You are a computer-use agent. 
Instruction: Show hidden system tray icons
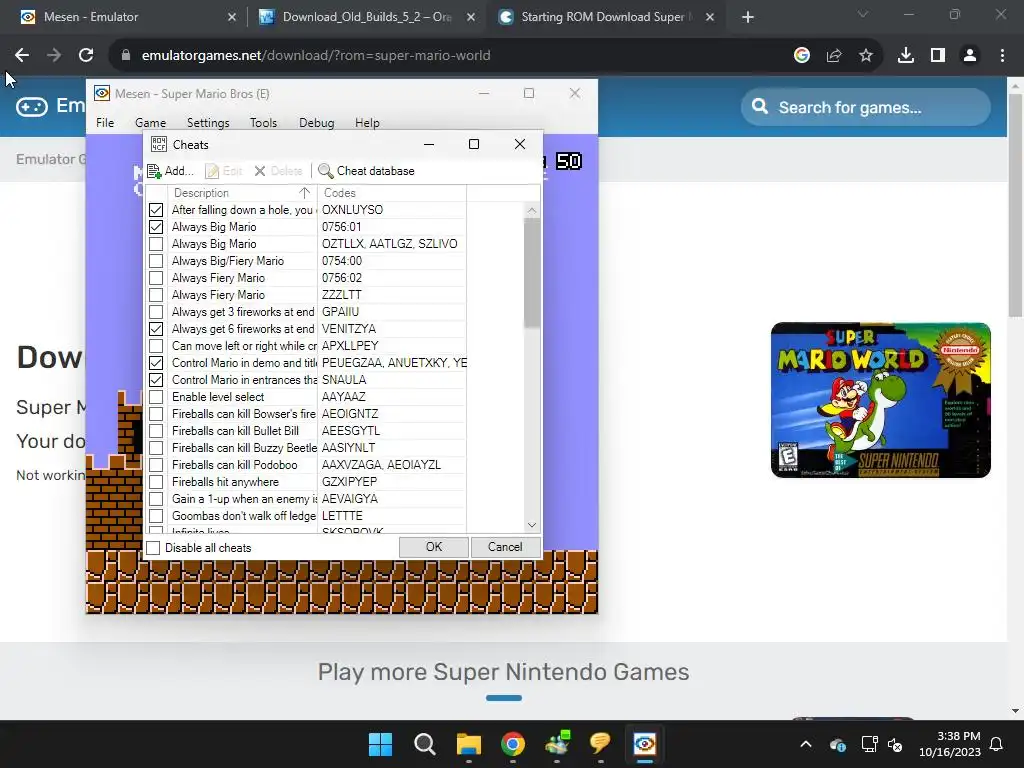[x=806, y=744]
